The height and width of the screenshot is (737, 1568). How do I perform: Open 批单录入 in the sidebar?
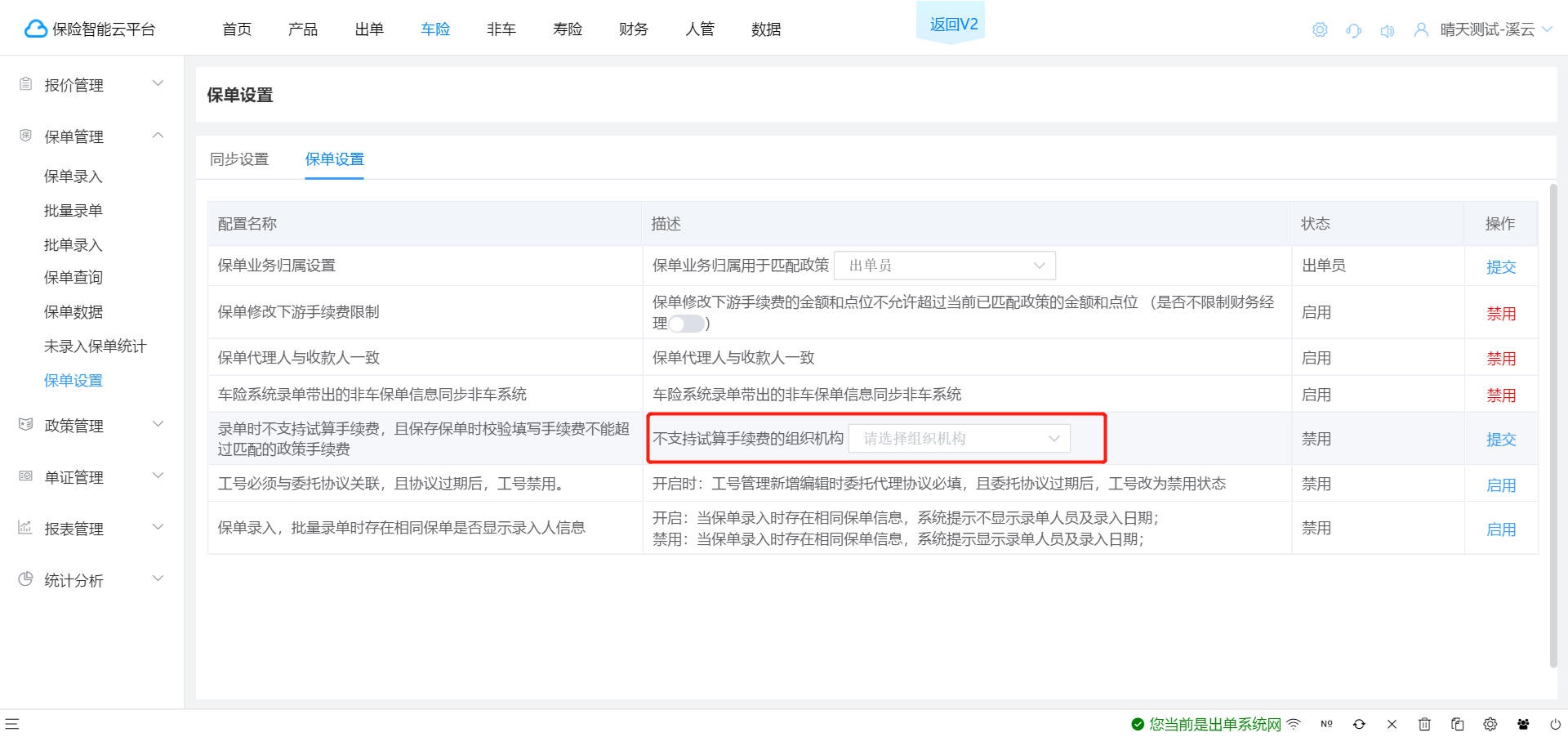coord(73,245)
